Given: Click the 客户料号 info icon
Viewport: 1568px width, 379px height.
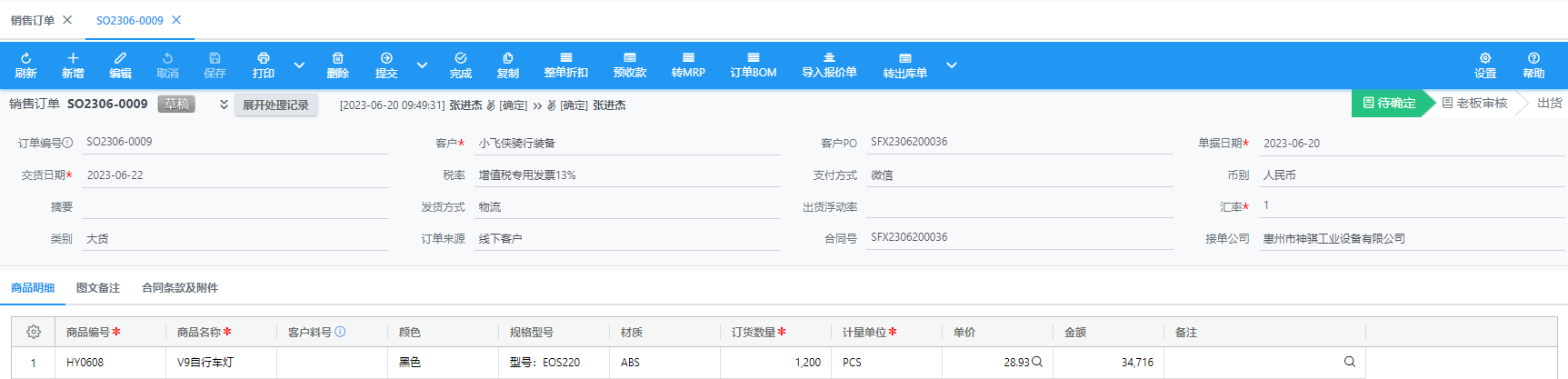Looking at the screenshot, I should coord(340,332).
